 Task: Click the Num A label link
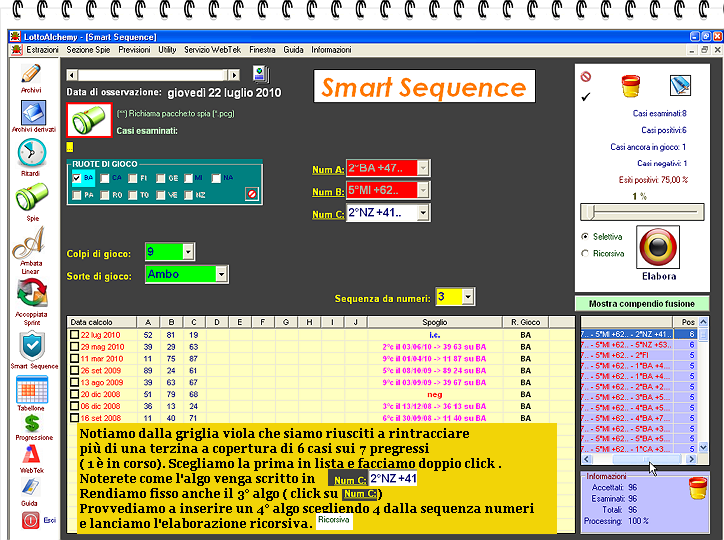(x=328, y=170)
